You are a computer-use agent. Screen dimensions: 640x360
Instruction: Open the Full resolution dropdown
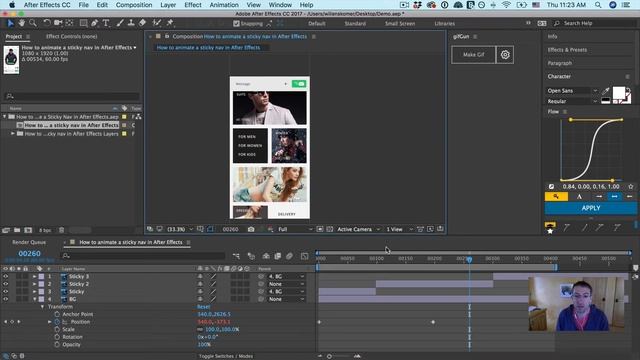coord(295,229)
